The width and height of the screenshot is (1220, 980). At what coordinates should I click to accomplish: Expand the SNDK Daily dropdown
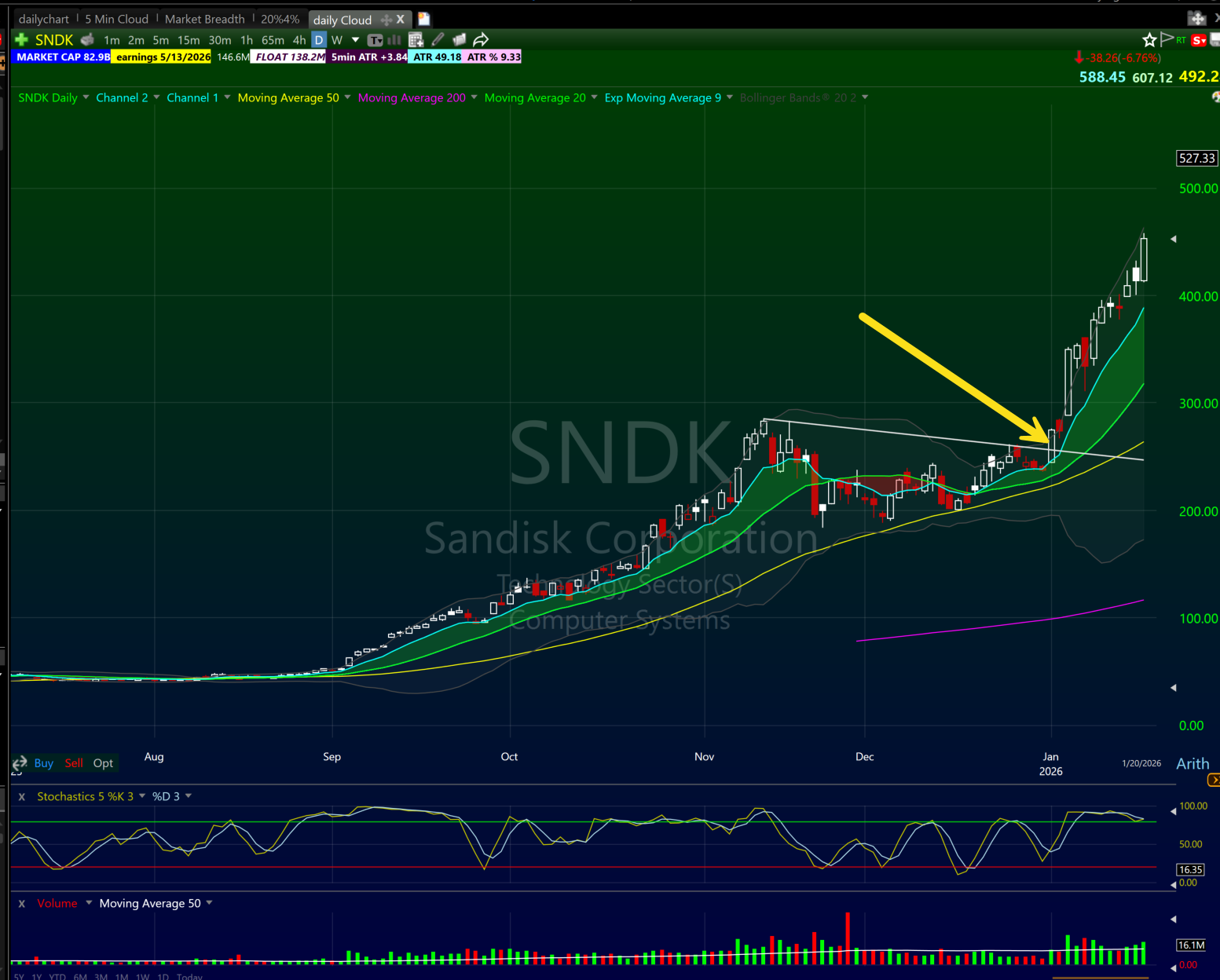(86, 97)
